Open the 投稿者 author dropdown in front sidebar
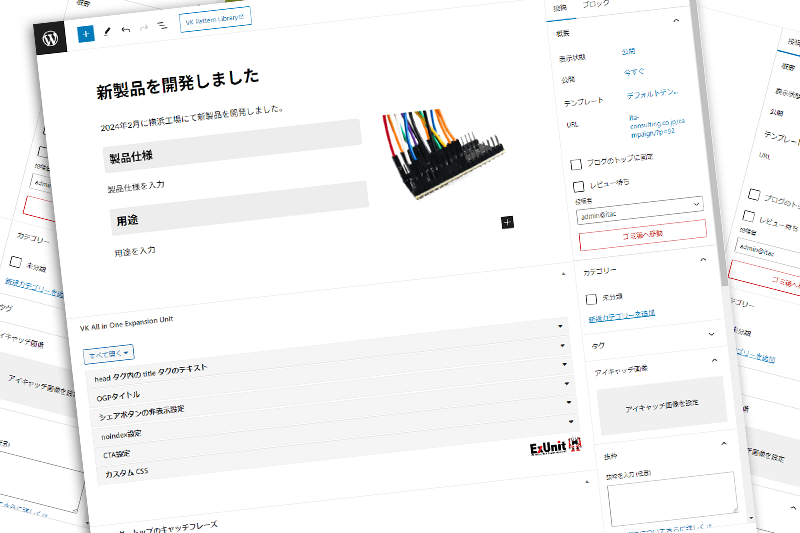This screenshot has width=800, height=533. coord(640,210)
